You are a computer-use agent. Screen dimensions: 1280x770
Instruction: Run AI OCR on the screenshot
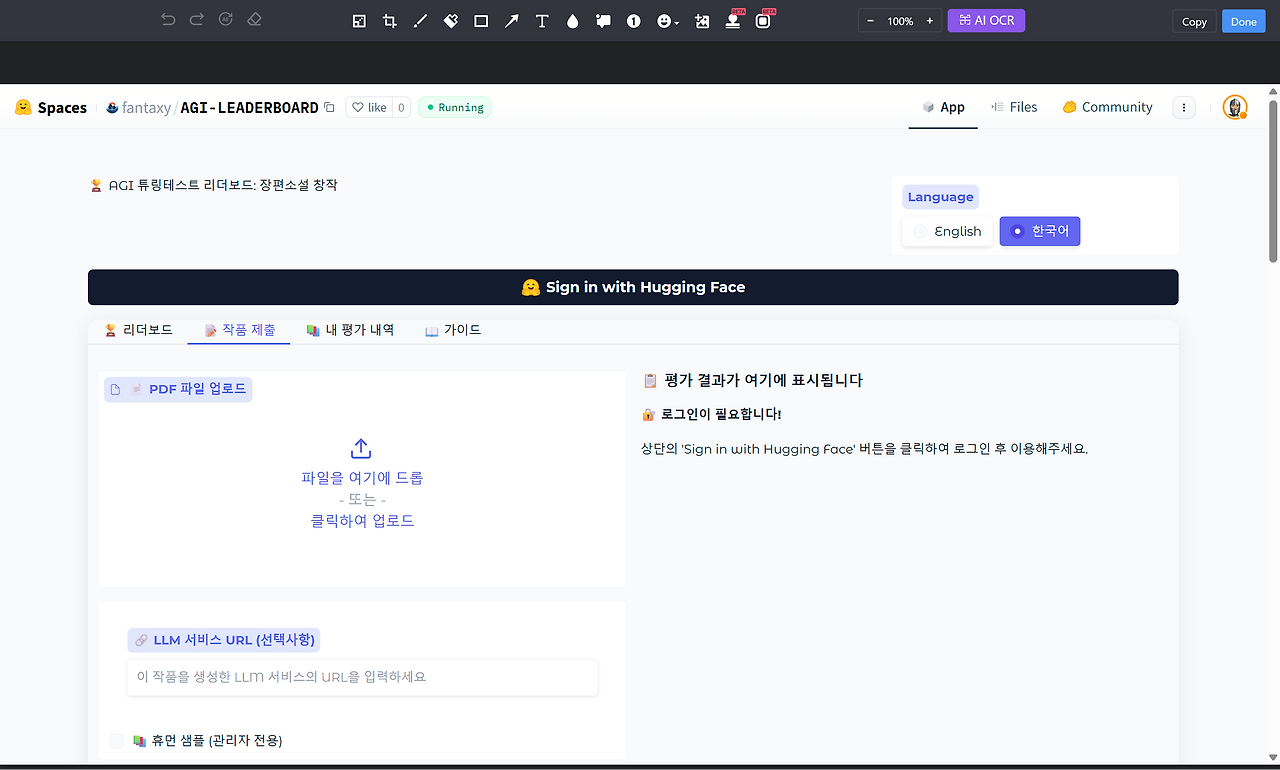(986, 20)
